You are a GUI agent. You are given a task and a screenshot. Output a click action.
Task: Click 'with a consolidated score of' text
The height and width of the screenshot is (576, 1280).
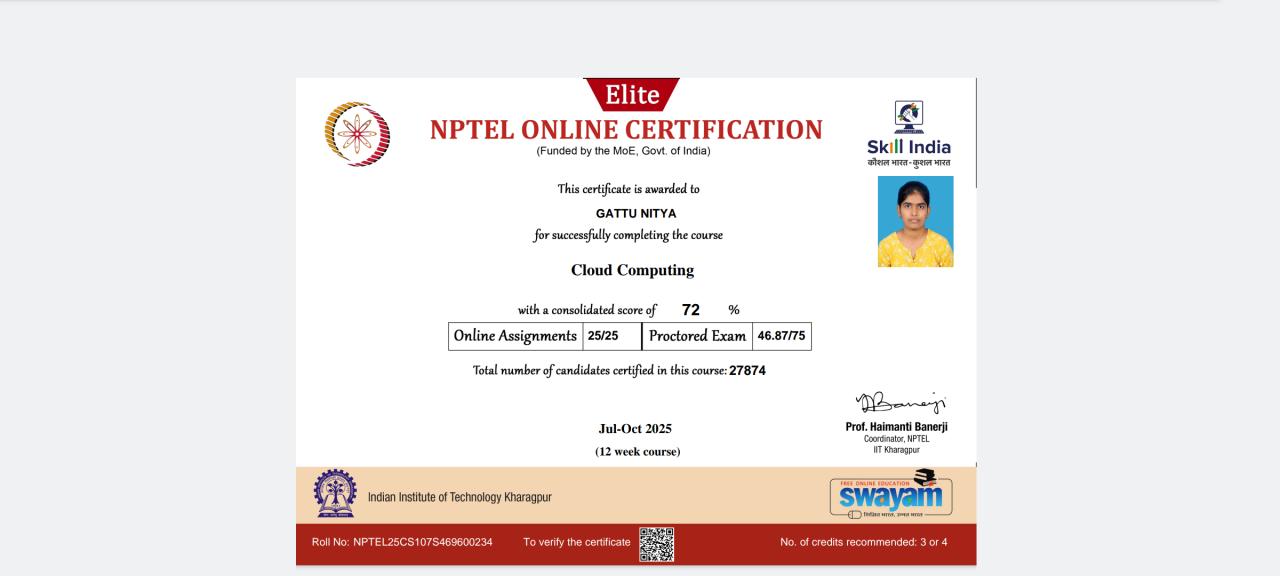pos(587,310)
